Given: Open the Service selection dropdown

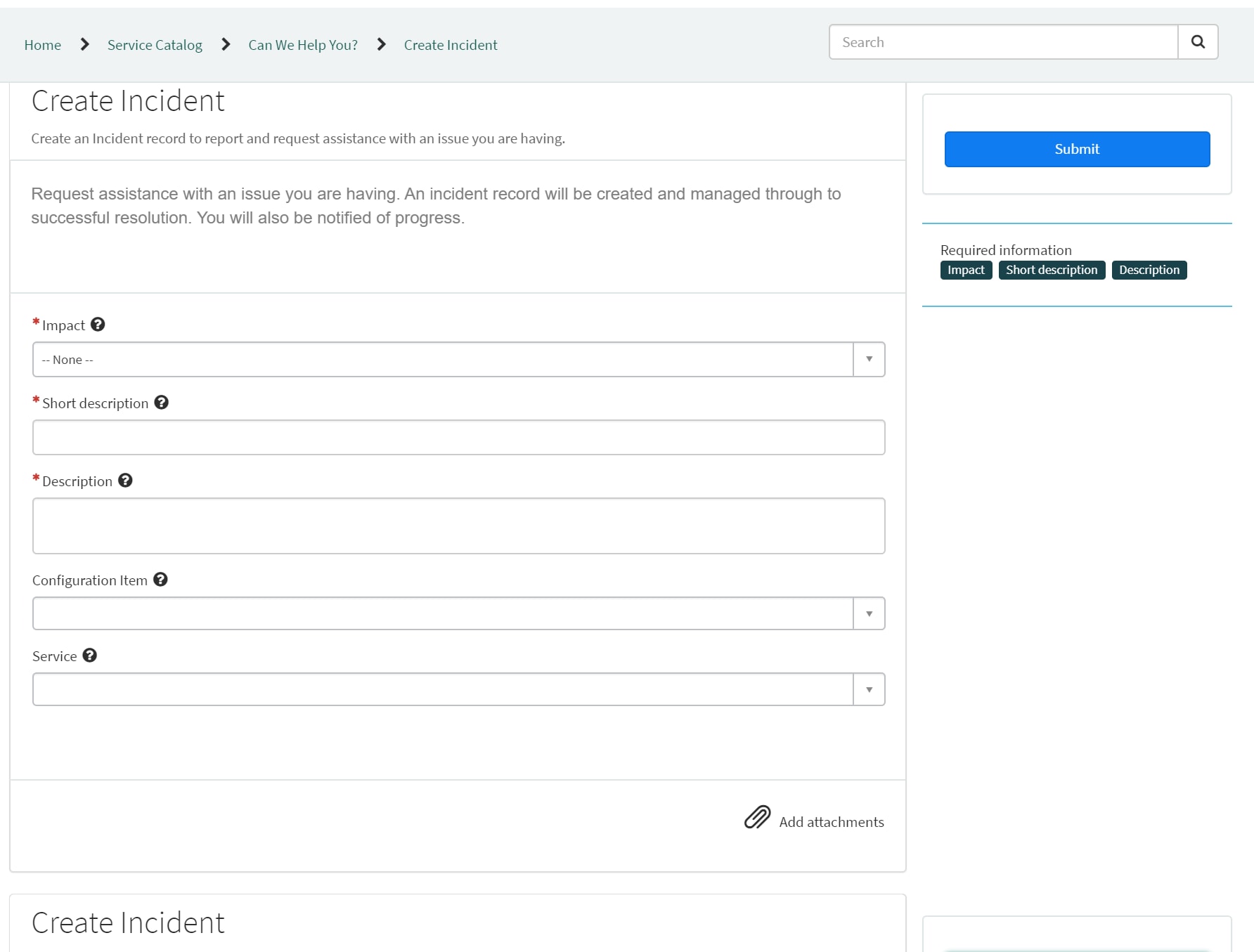Looking at the screenshot, I should (x=868, y=689).
